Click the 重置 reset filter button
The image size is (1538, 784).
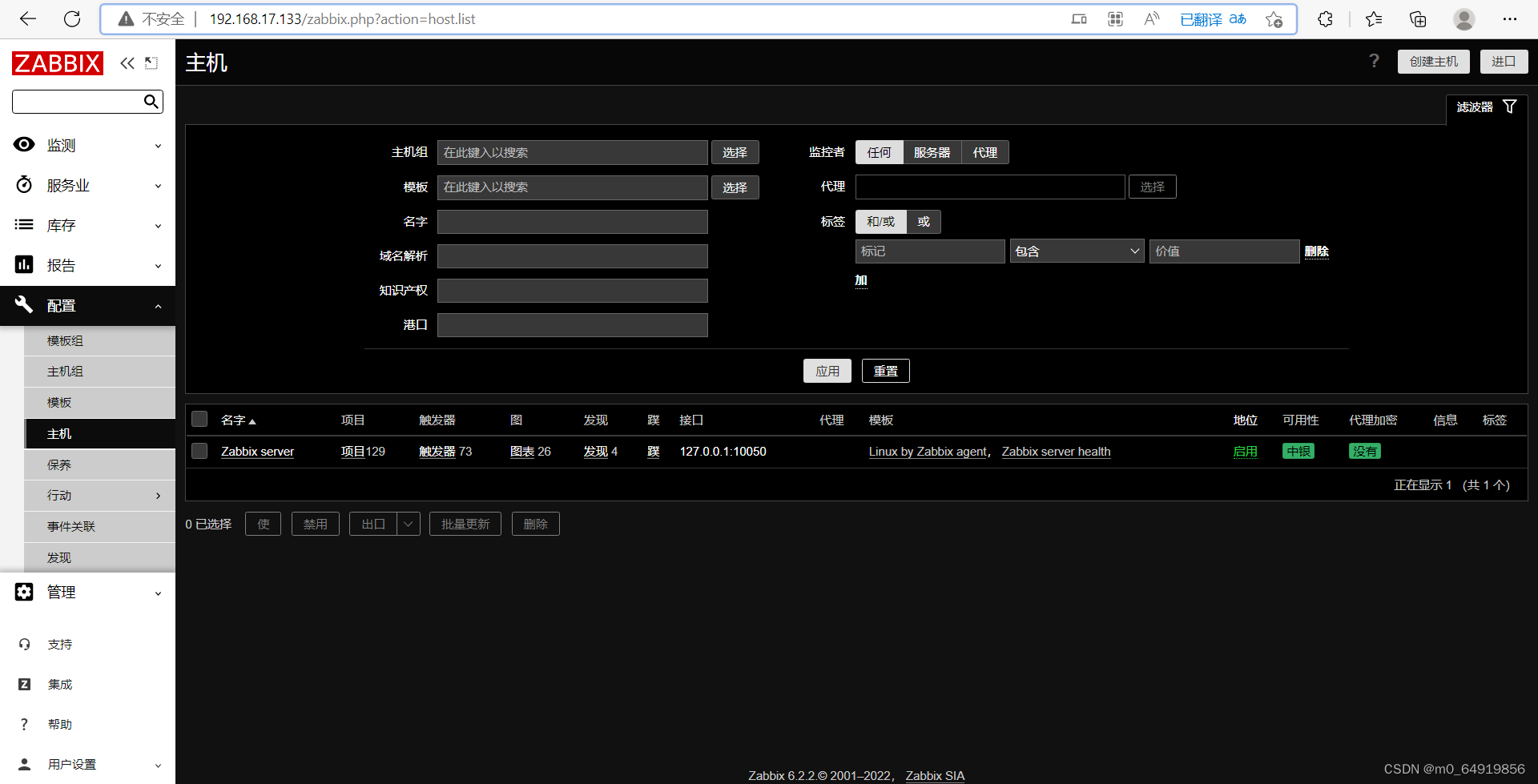point(885,371)
